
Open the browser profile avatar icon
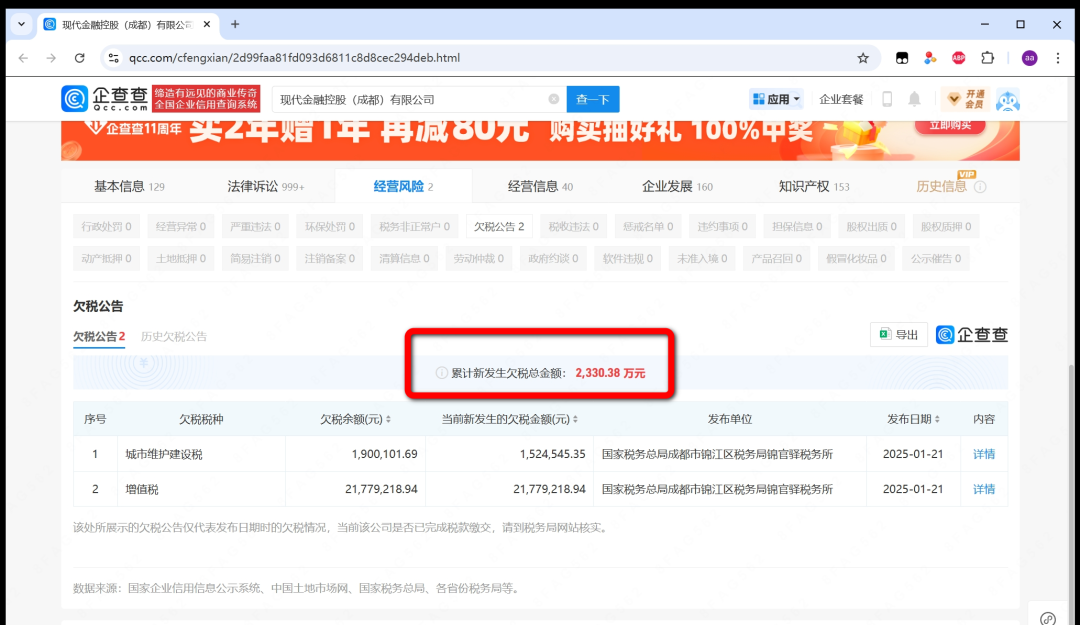(1028, 58)
